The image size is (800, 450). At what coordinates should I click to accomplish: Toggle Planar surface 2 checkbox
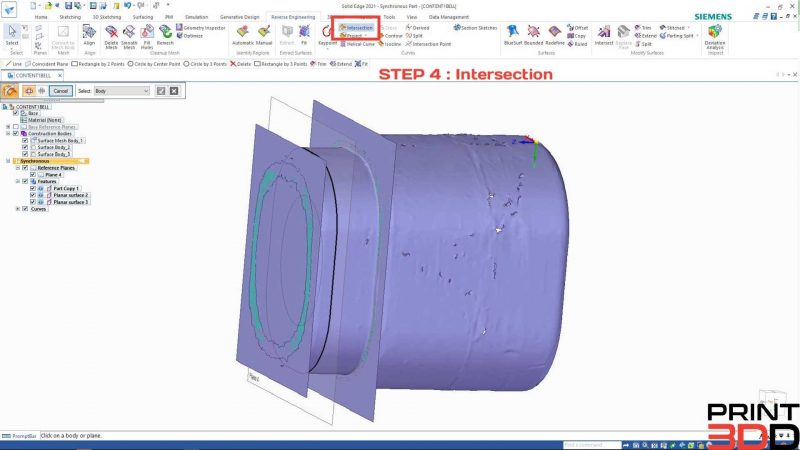[x=33, y=195]
